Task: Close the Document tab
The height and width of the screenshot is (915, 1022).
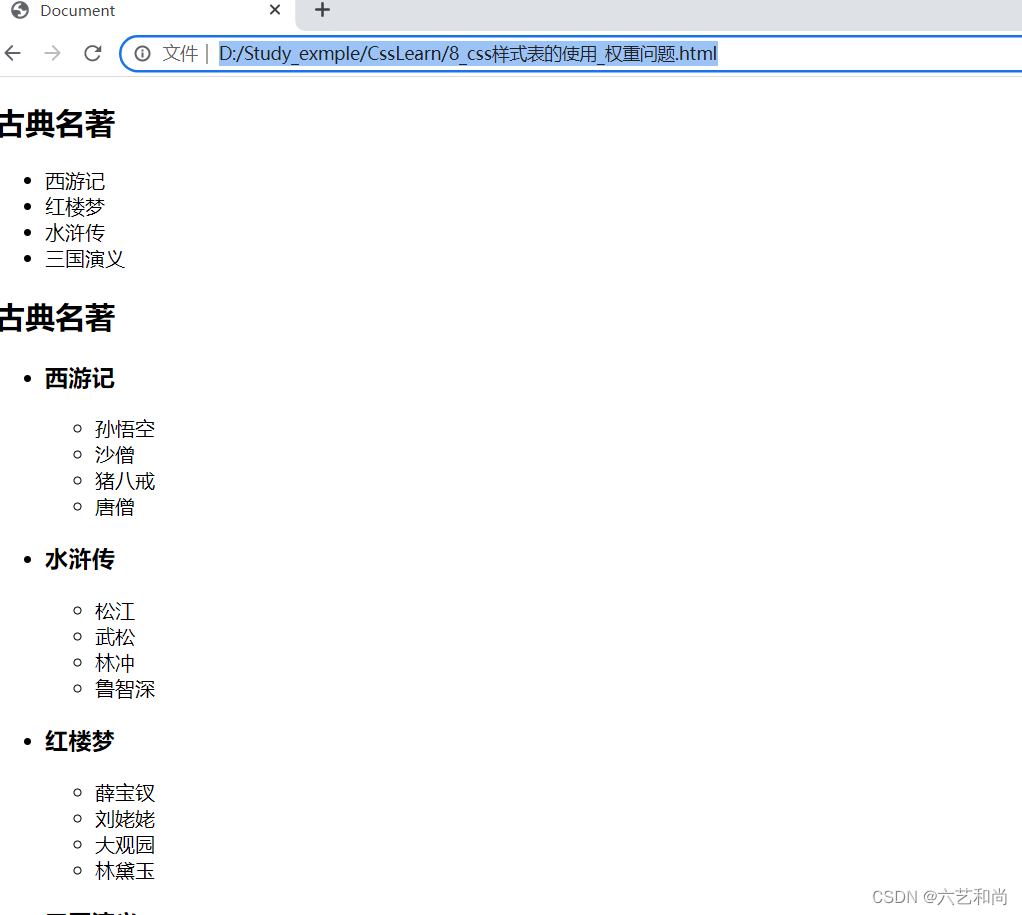Action: tap(275, 10)
